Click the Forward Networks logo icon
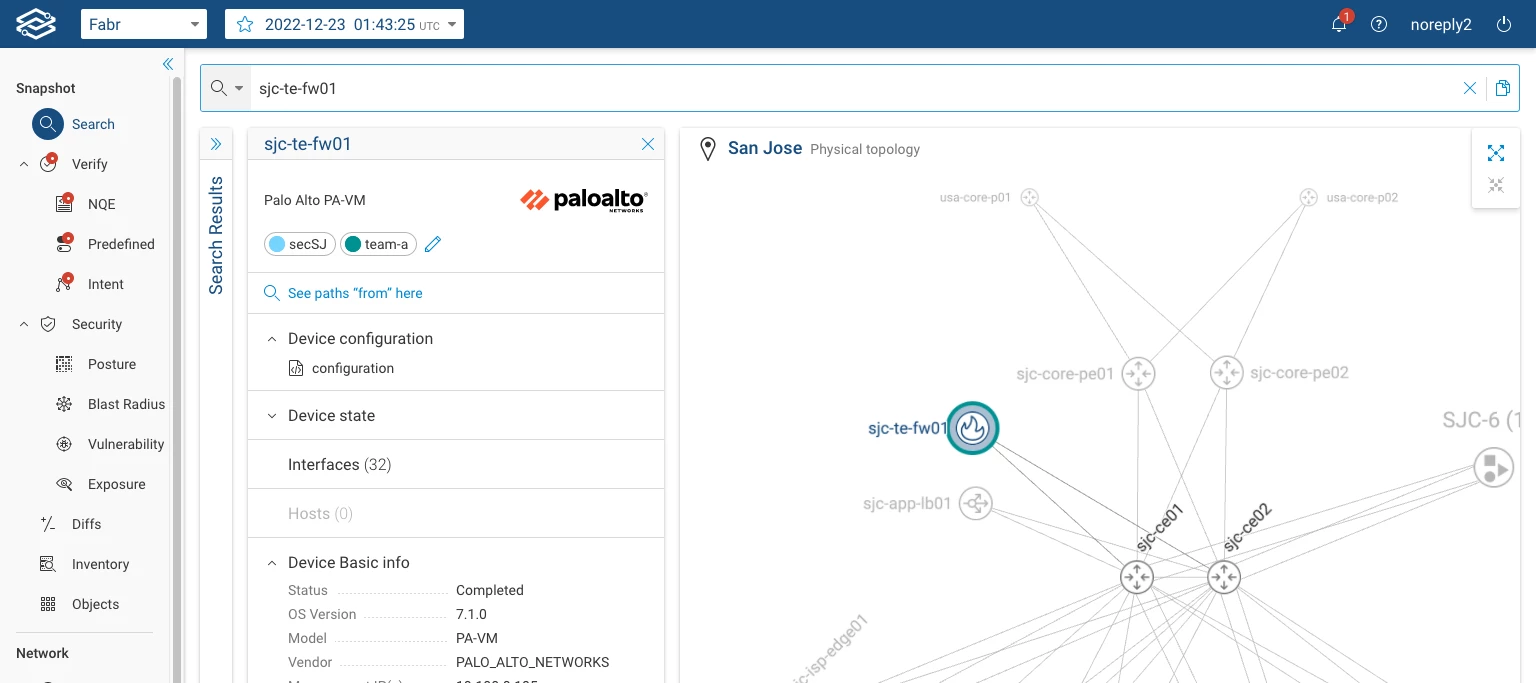Screen dimensions: 1536x683 36,24
